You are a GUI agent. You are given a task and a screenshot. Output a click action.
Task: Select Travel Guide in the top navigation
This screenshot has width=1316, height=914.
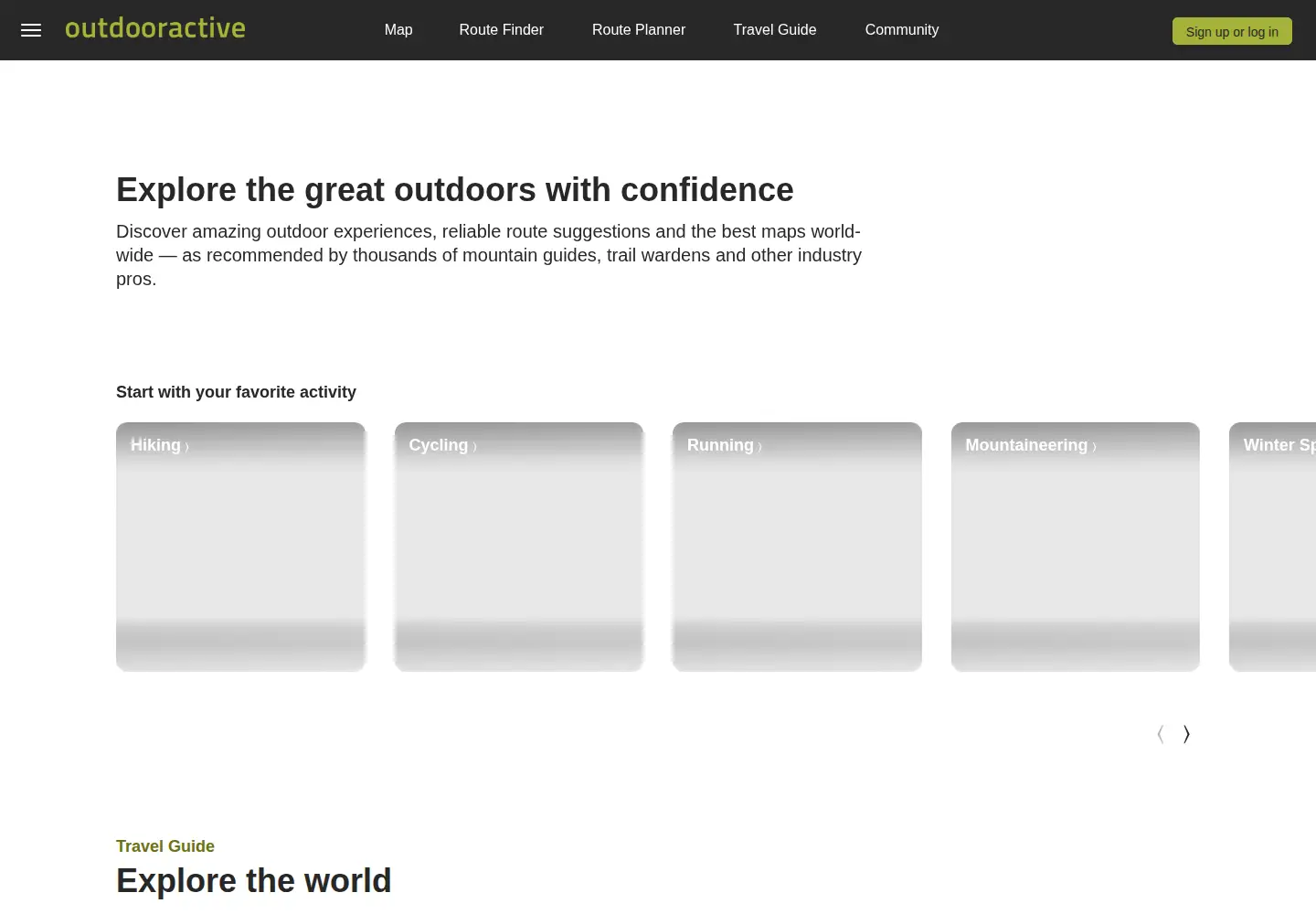coord(775,30)
